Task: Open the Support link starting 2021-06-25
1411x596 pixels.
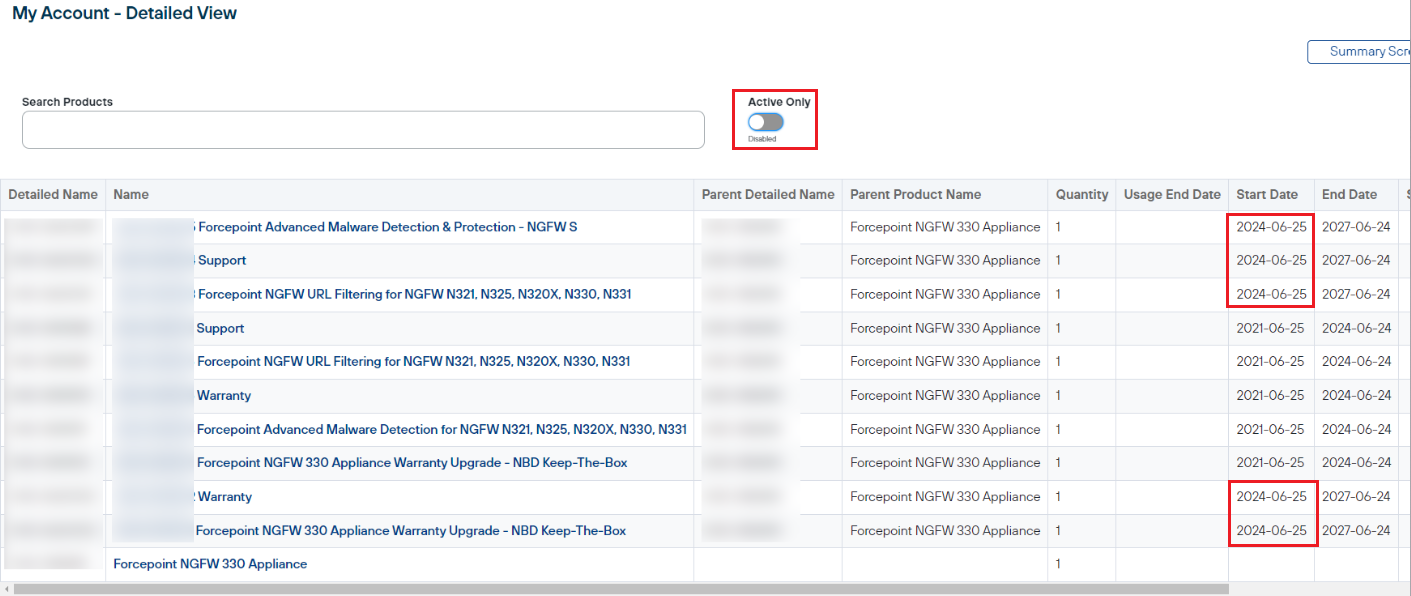Action: tap(220, 329)
